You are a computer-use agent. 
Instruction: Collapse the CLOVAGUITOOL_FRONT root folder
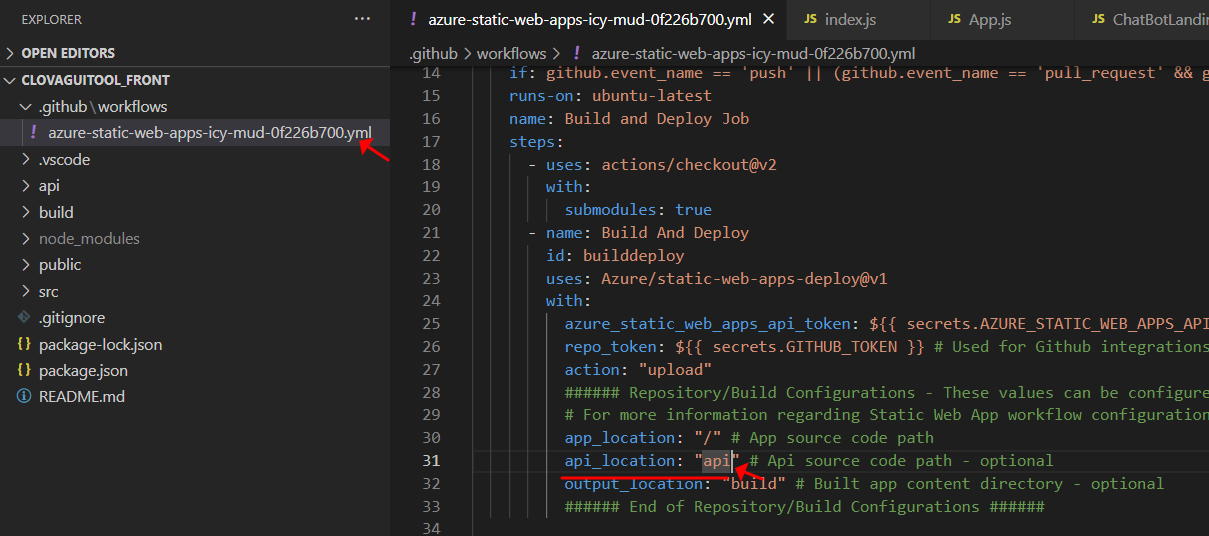[x=95, y=80]
